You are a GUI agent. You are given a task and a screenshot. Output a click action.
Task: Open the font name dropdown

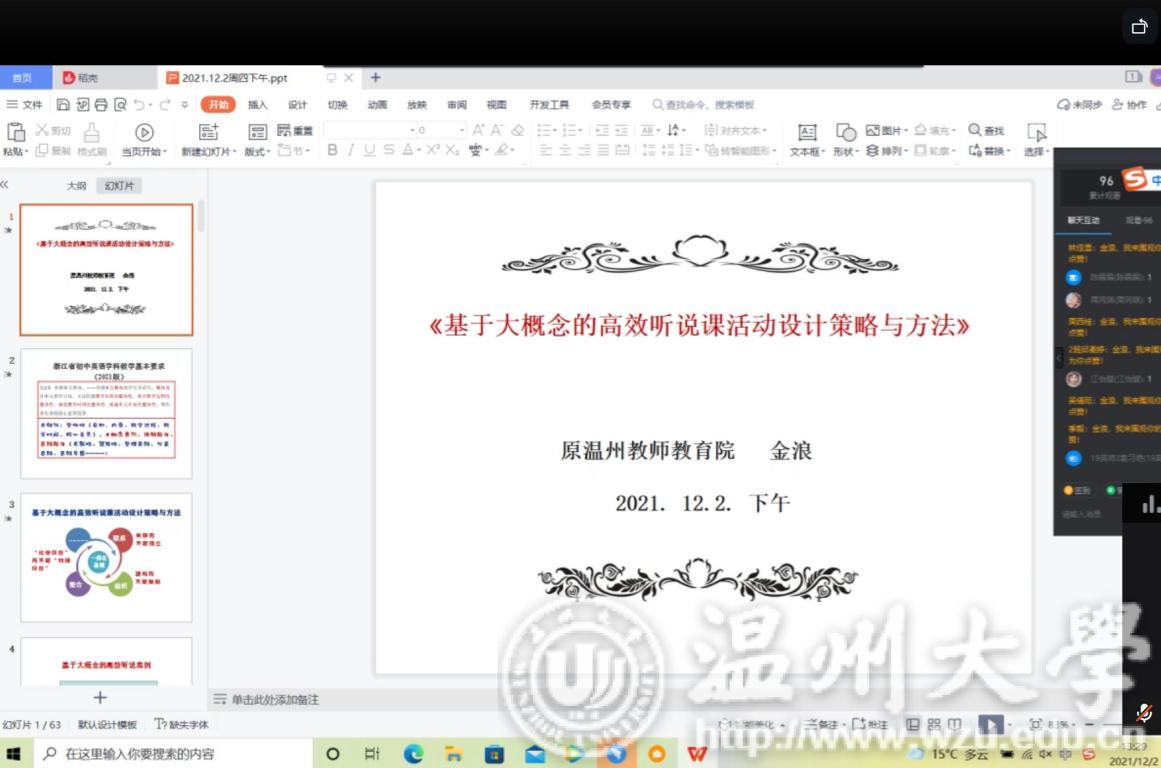click(412, 130)
